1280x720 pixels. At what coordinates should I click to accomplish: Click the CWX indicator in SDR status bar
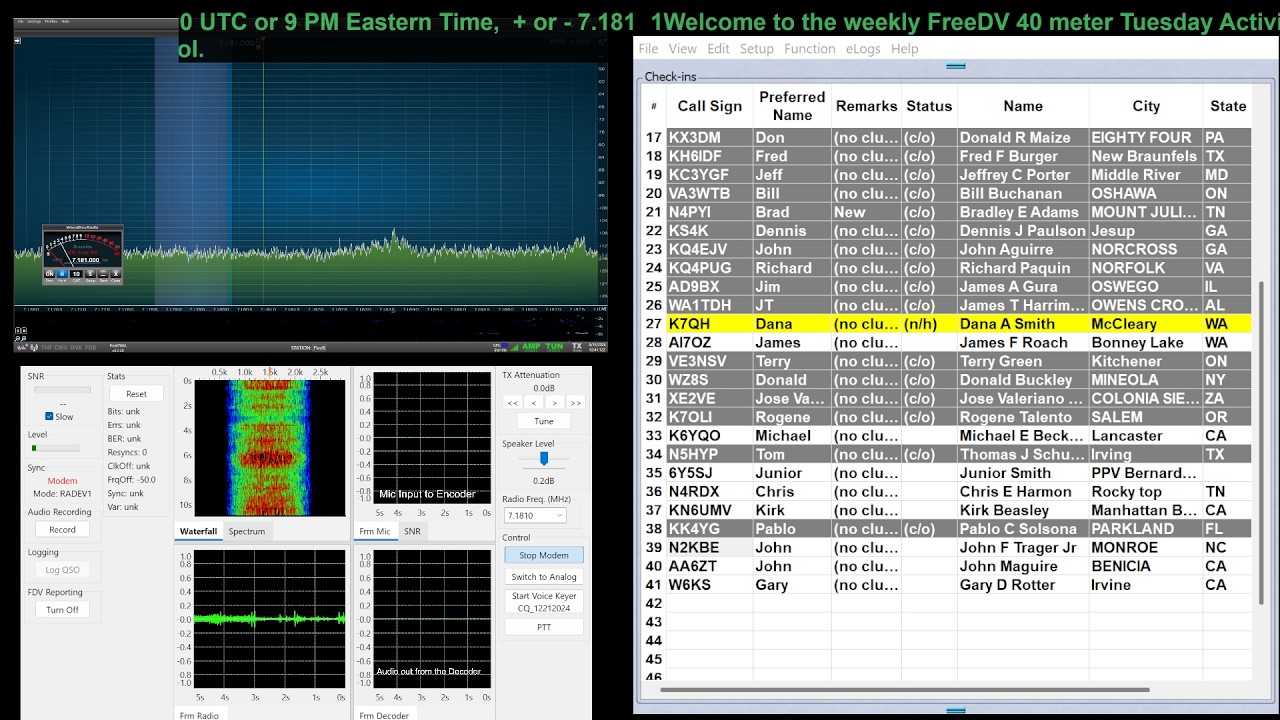tap(61, 347)
